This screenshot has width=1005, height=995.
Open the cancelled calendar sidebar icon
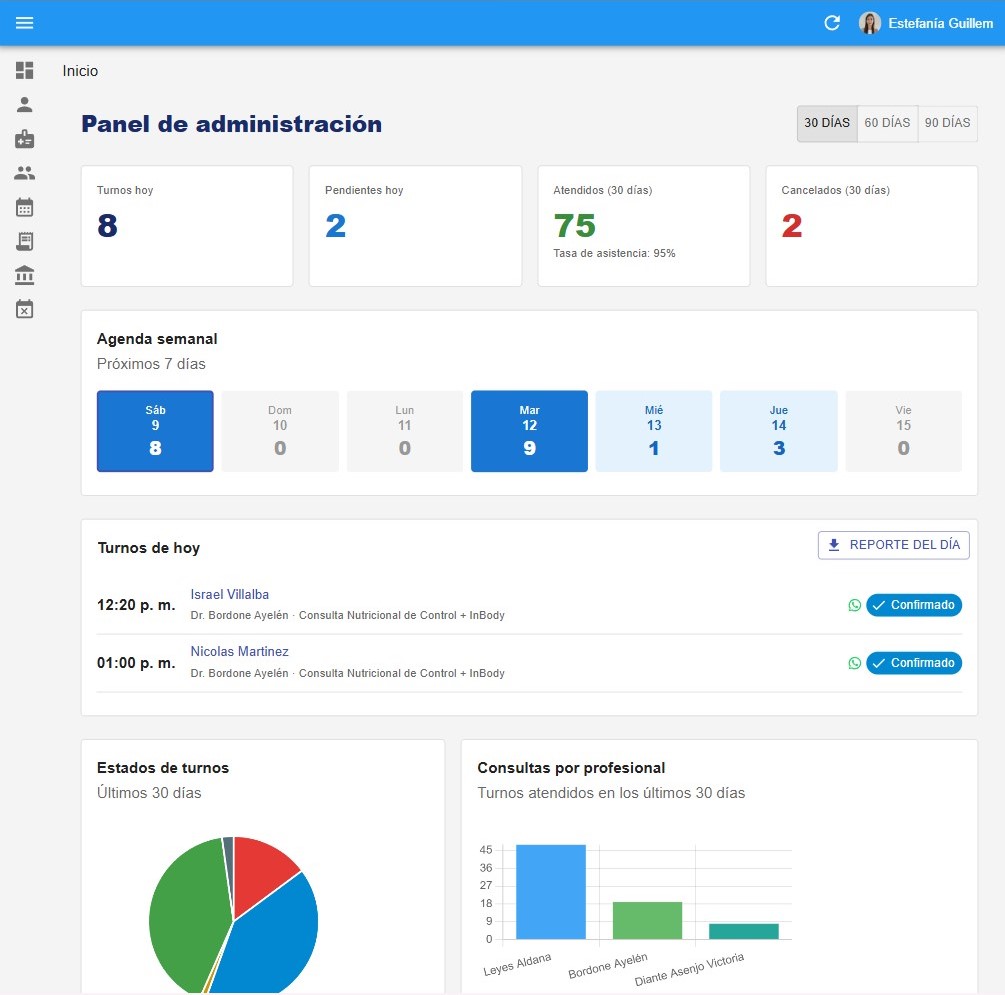click(24, 309)
